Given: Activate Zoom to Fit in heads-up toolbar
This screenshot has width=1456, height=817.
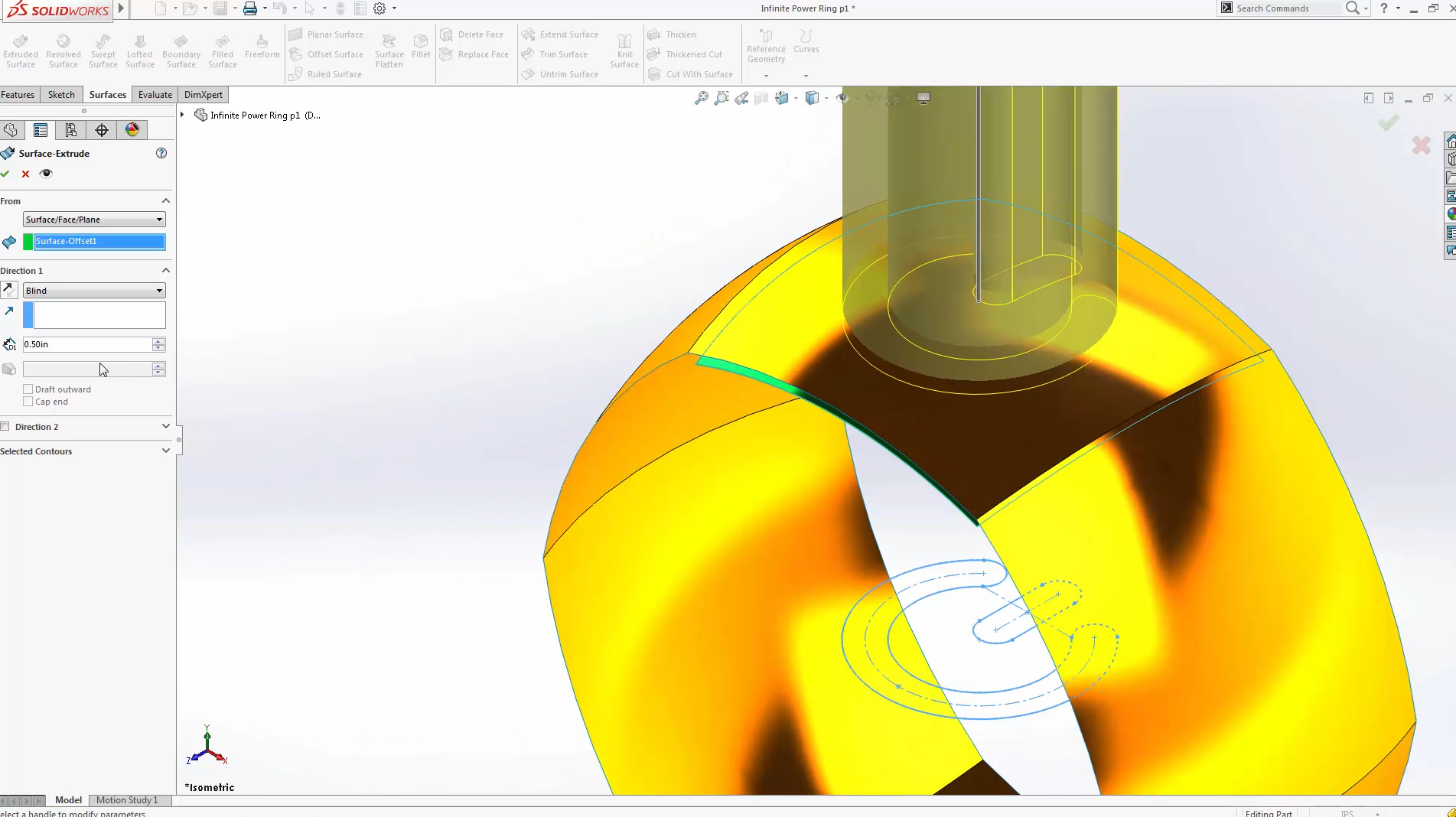Looking at the screenshot, I should pyautogui.click(x=700, y=99).
